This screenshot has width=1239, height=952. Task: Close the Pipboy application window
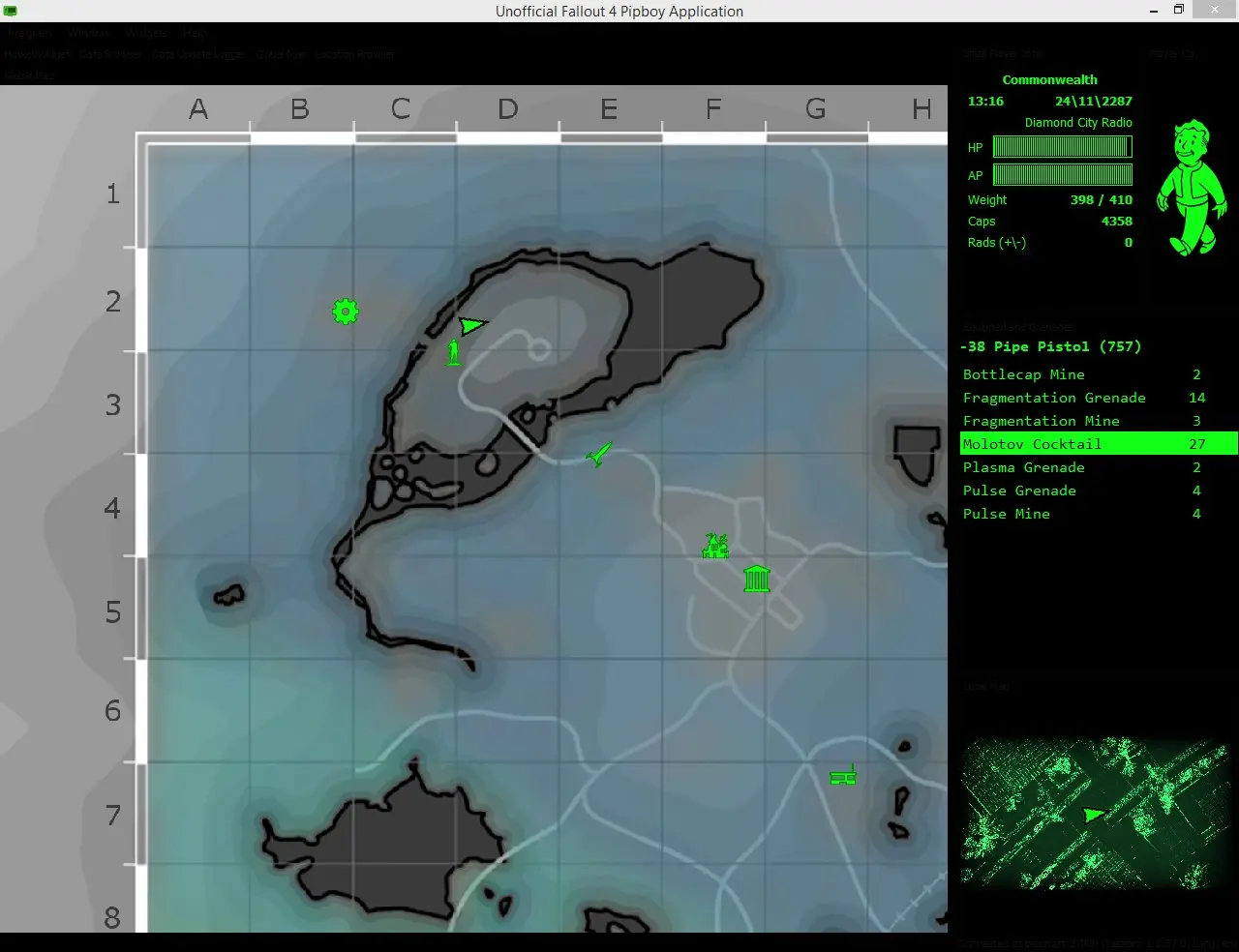click(x=1215, y=11)
